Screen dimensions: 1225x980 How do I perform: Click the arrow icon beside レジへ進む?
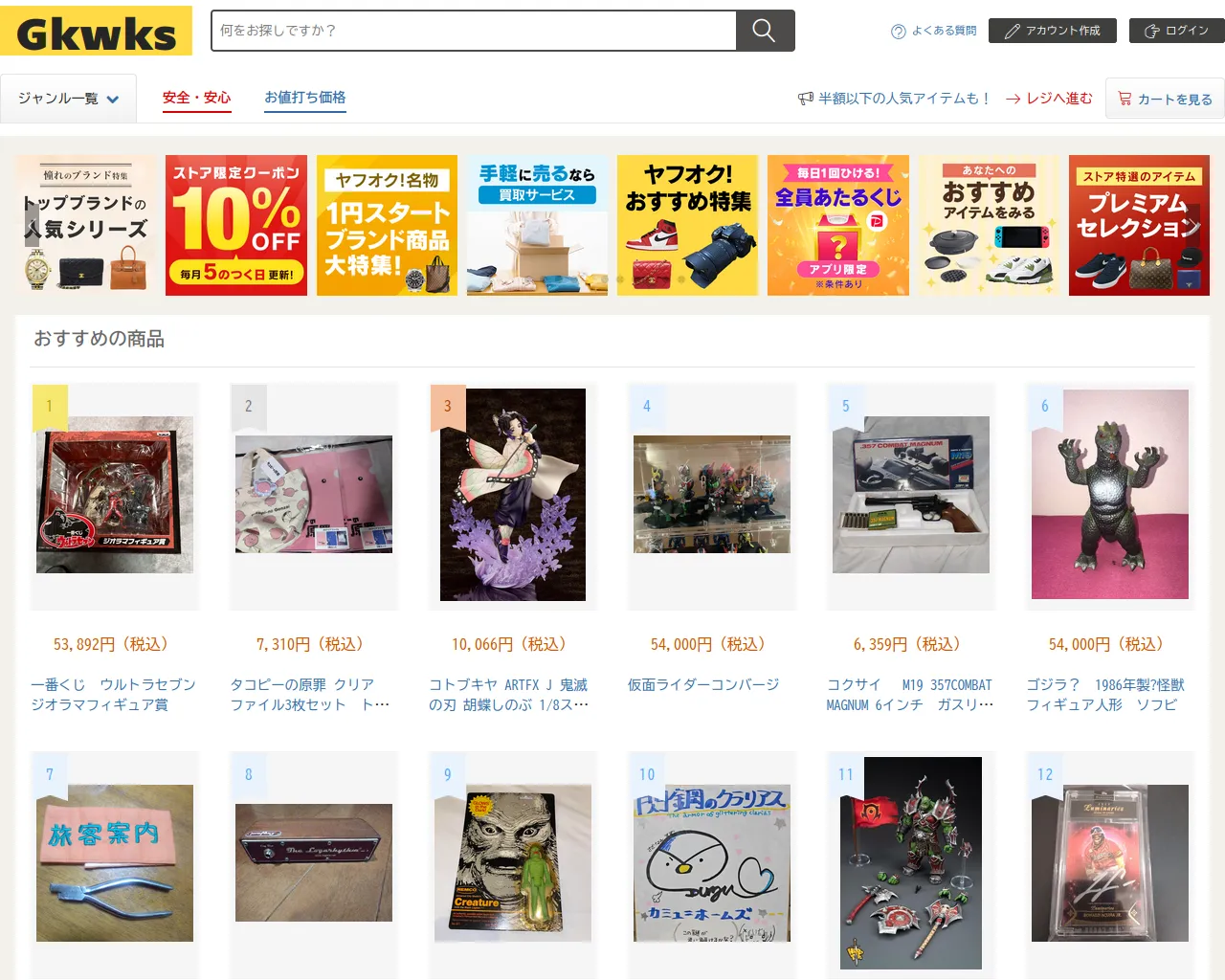(1013, 99)
